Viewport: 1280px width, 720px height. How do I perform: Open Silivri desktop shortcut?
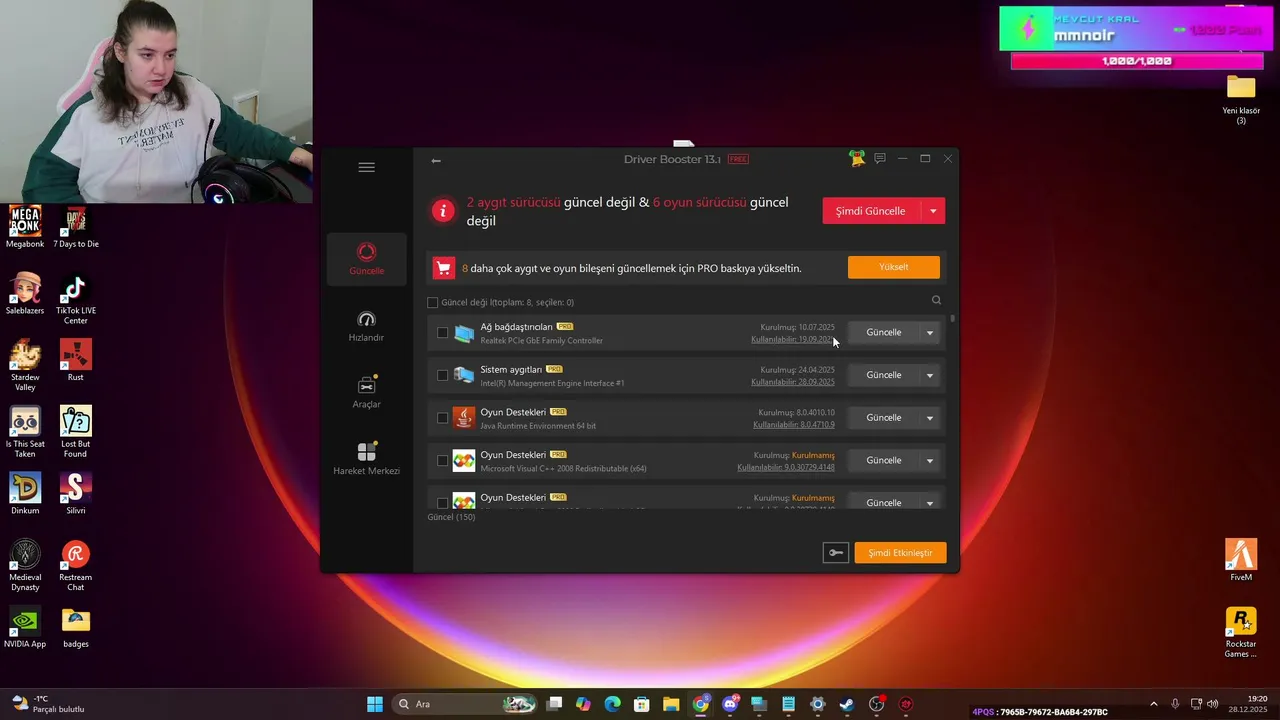[76, 494]
